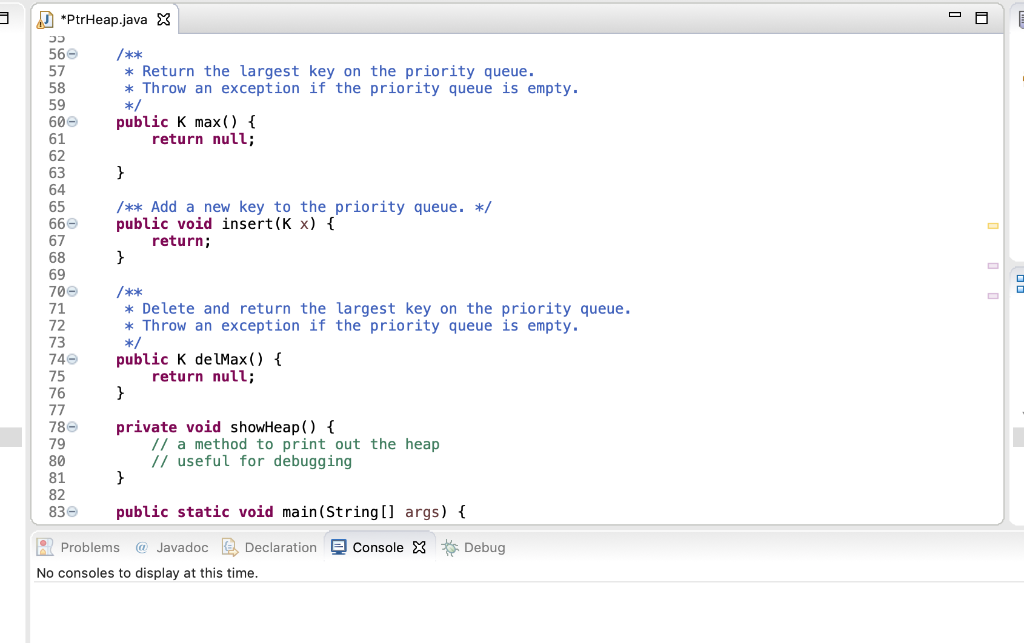Switch to the Debug tab
Image resolution: width=1024 pixels, height=643 pixels.
click(x=484, y=547)
